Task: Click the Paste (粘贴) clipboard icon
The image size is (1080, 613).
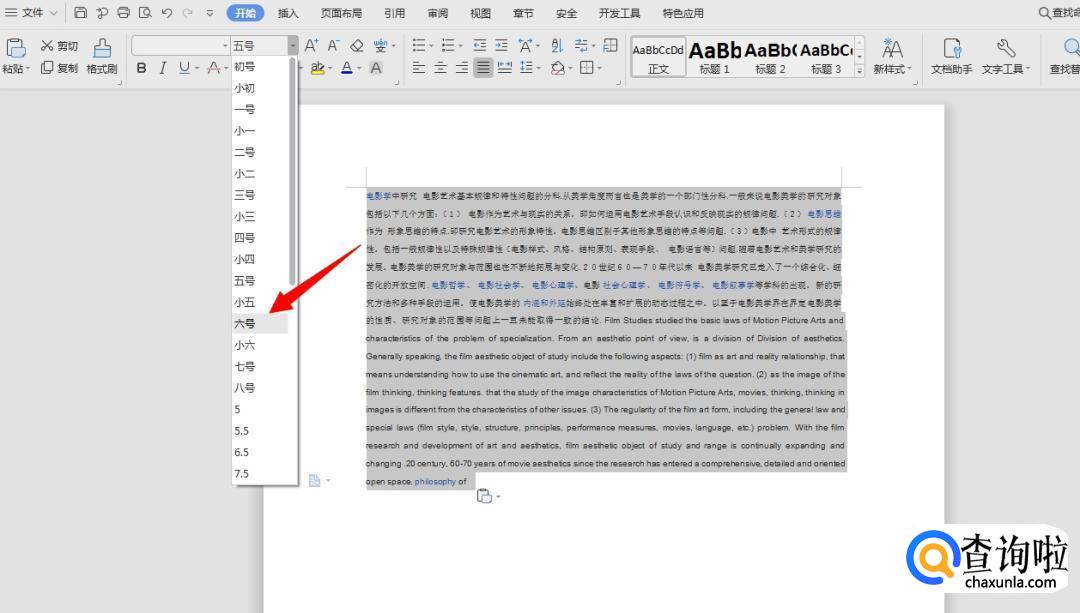Action: click(x=15, y=48)
